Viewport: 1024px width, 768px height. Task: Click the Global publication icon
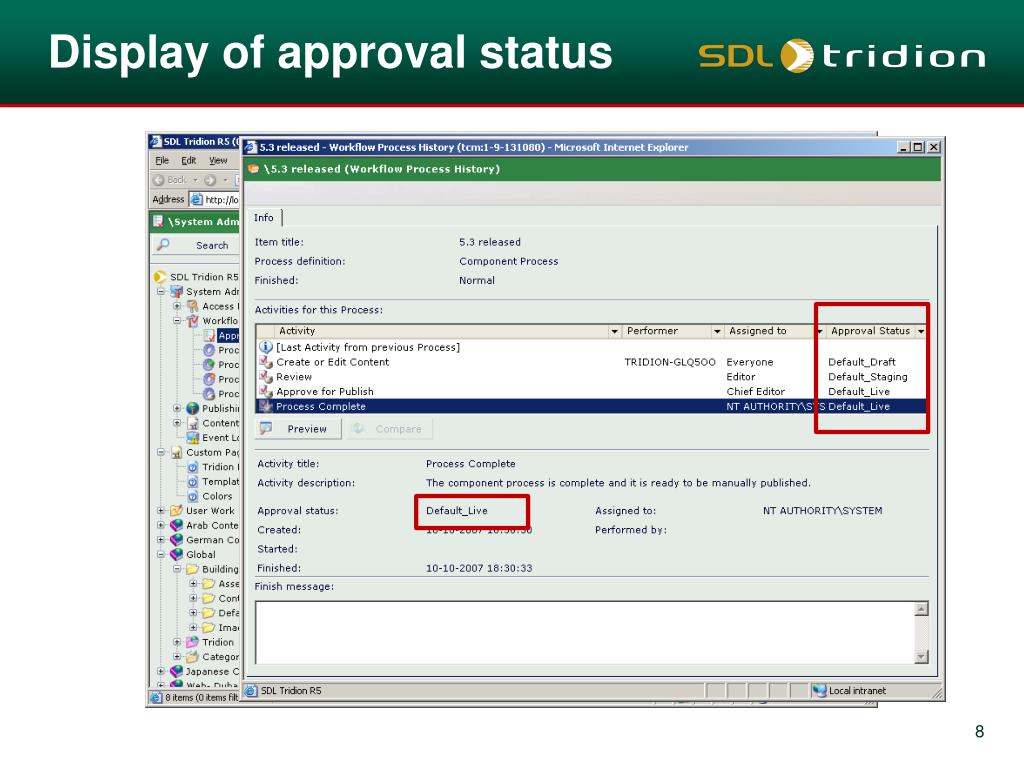pos(176,554)
